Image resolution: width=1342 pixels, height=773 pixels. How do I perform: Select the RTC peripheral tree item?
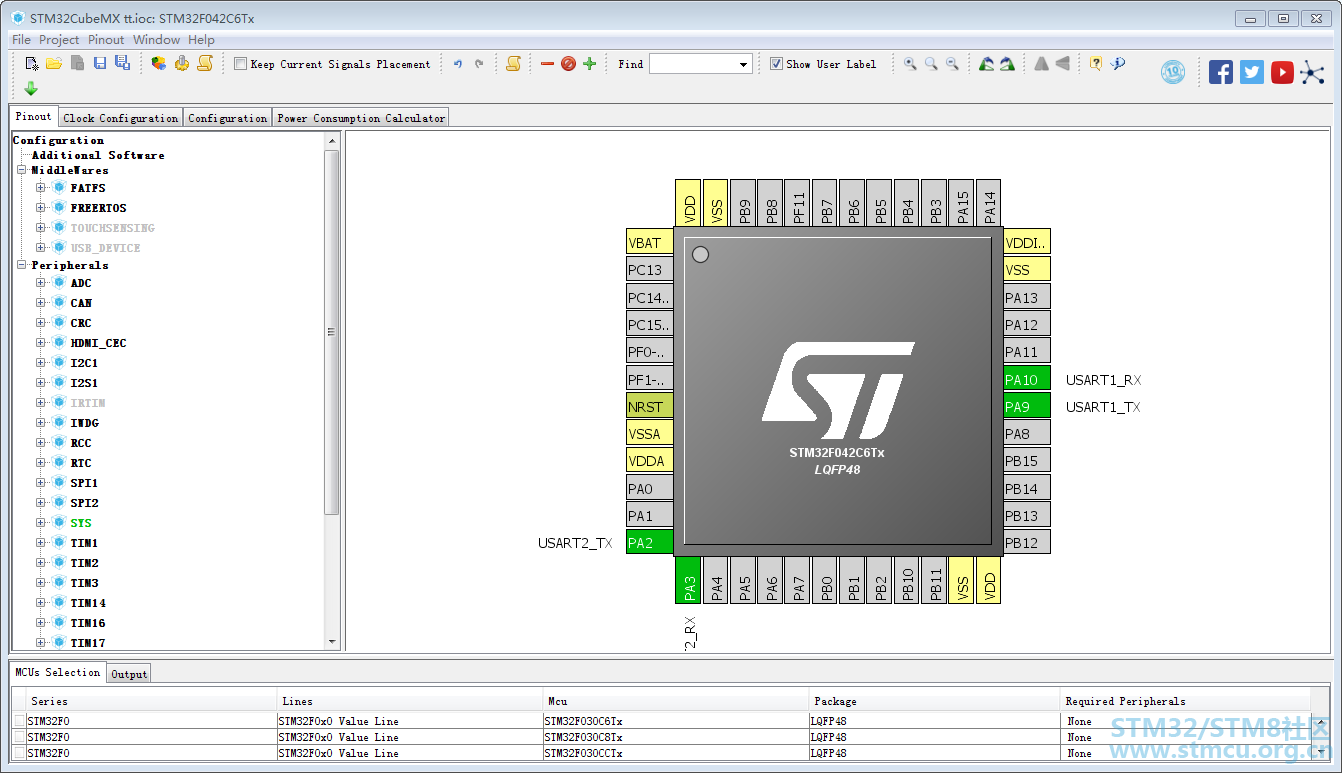pyautogui.click(x=81, y=463)
